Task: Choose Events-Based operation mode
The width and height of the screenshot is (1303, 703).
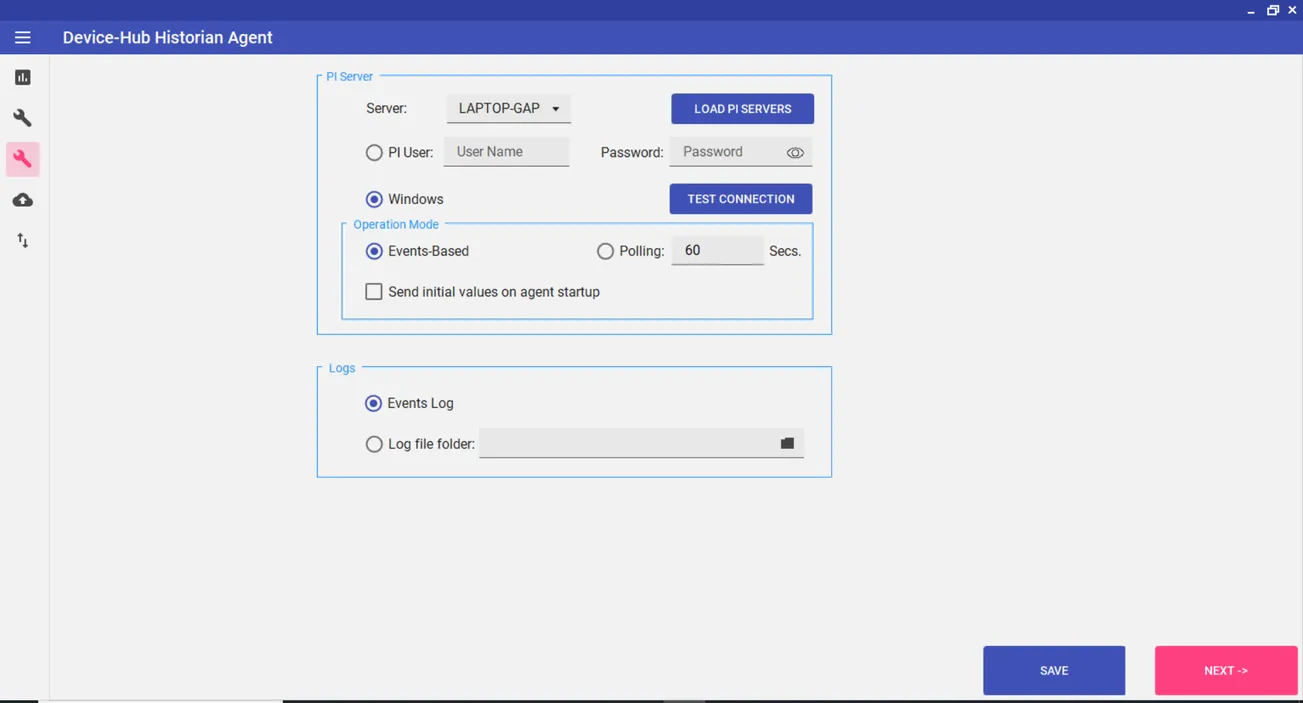Action: point(374,251)
